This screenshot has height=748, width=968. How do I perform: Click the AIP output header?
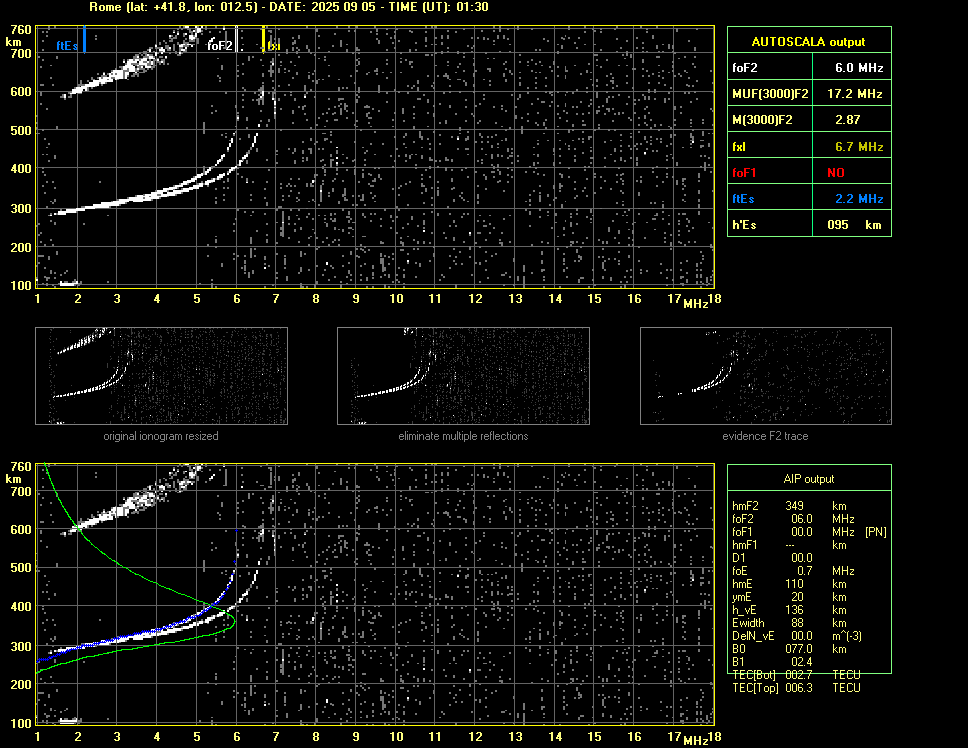[x=808, y=479]
